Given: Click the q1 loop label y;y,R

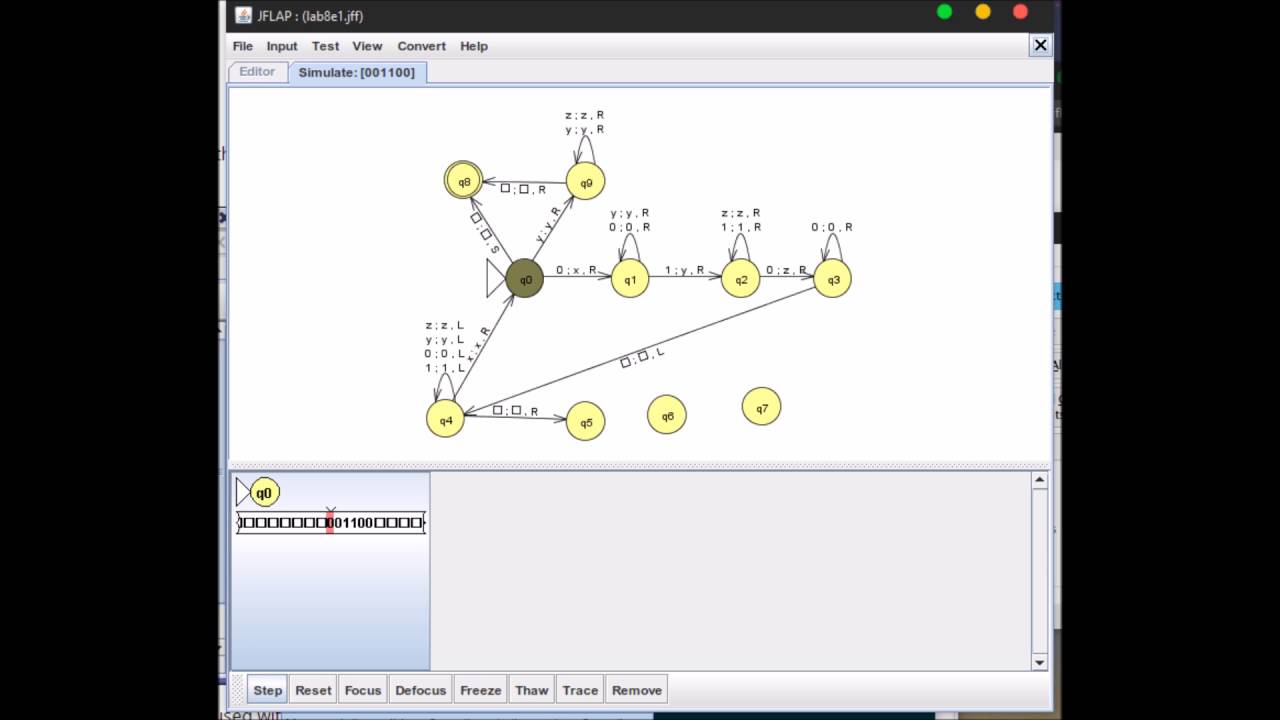Looking at the screenshot, I should [x=630, y=213].
